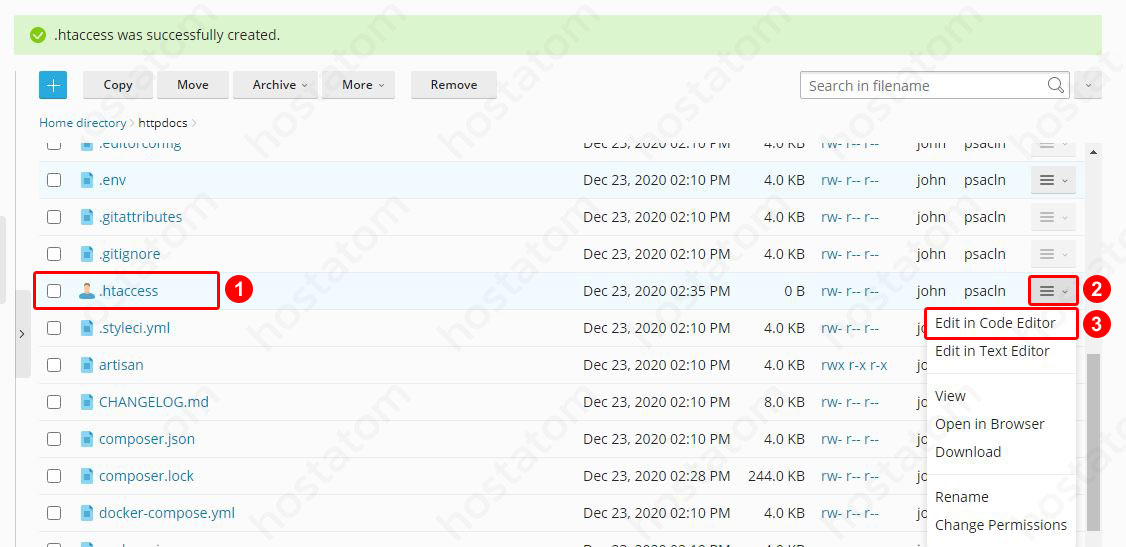Viewport: 1126px width, 547px height.
Task: Go to Home directory breadcrumb link
Action: click(82, 123)
